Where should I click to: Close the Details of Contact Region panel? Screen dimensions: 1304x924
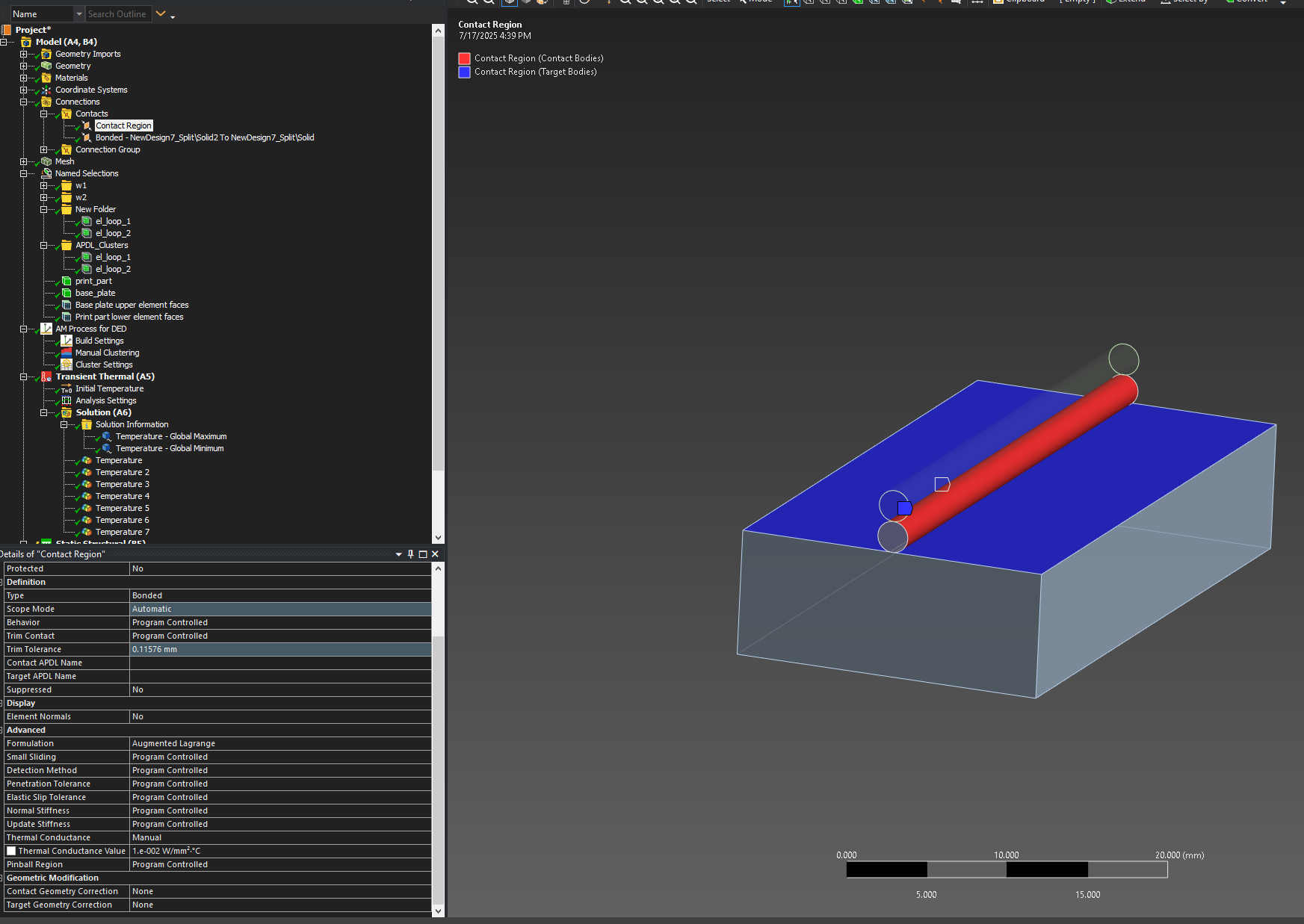pyautogui.click(x=435, y=554)
